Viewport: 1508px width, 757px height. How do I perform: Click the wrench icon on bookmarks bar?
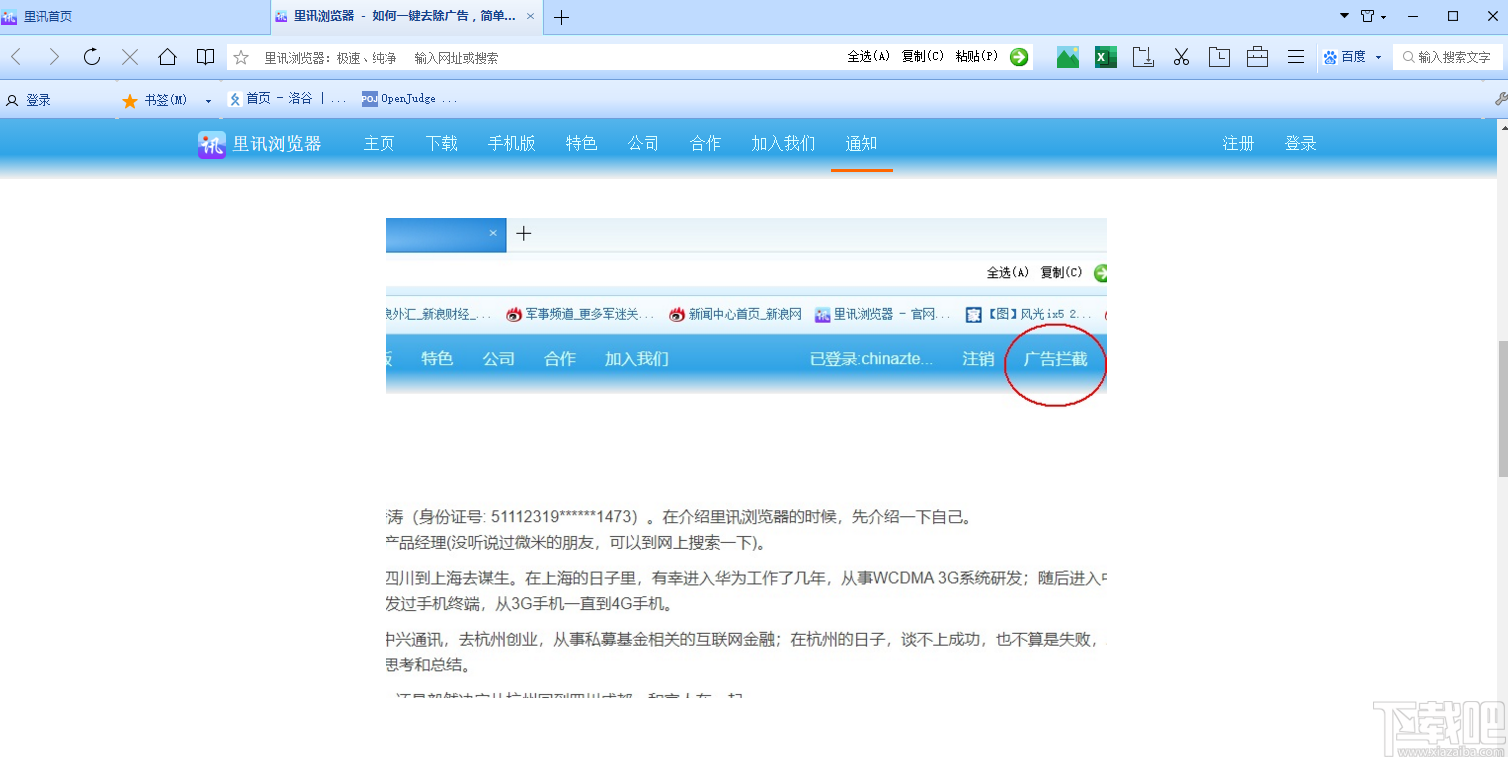(x=1500, y=99)
